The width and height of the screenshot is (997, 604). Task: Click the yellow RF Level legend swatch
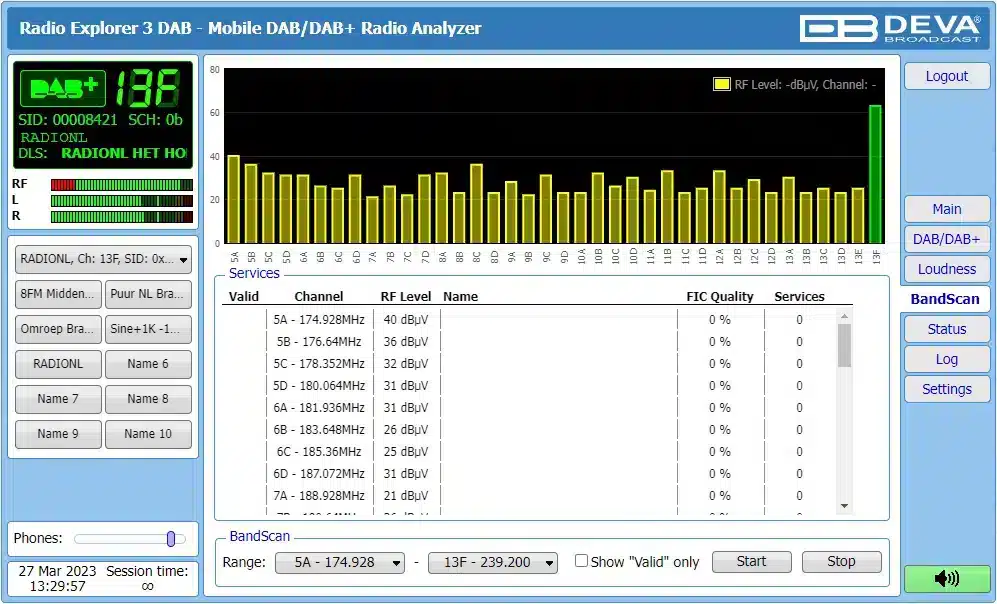pyautogui.click(x=721, y=85)
